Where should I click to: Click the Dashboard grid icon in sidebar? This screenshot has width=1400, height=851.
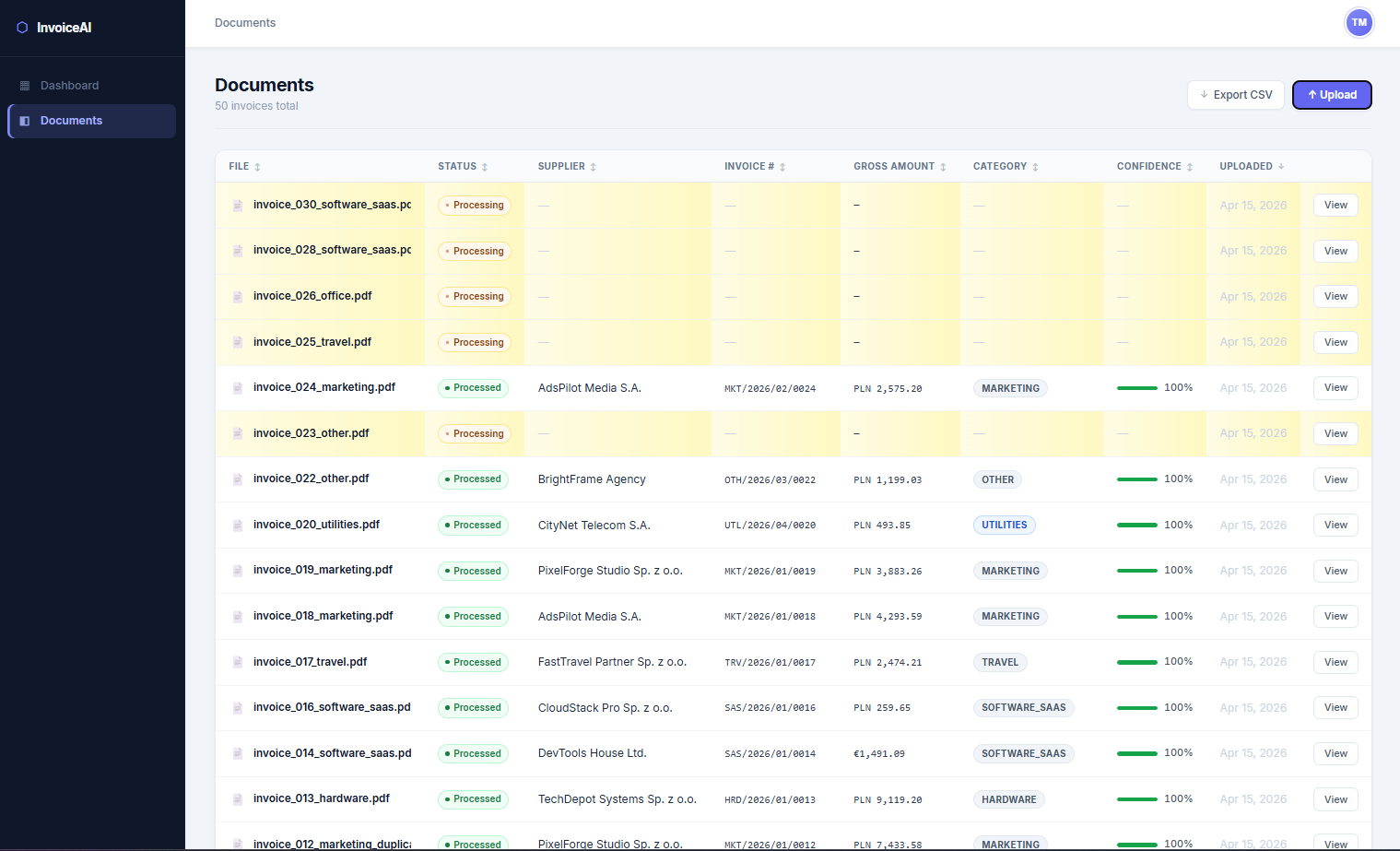[x=25, y=86]
